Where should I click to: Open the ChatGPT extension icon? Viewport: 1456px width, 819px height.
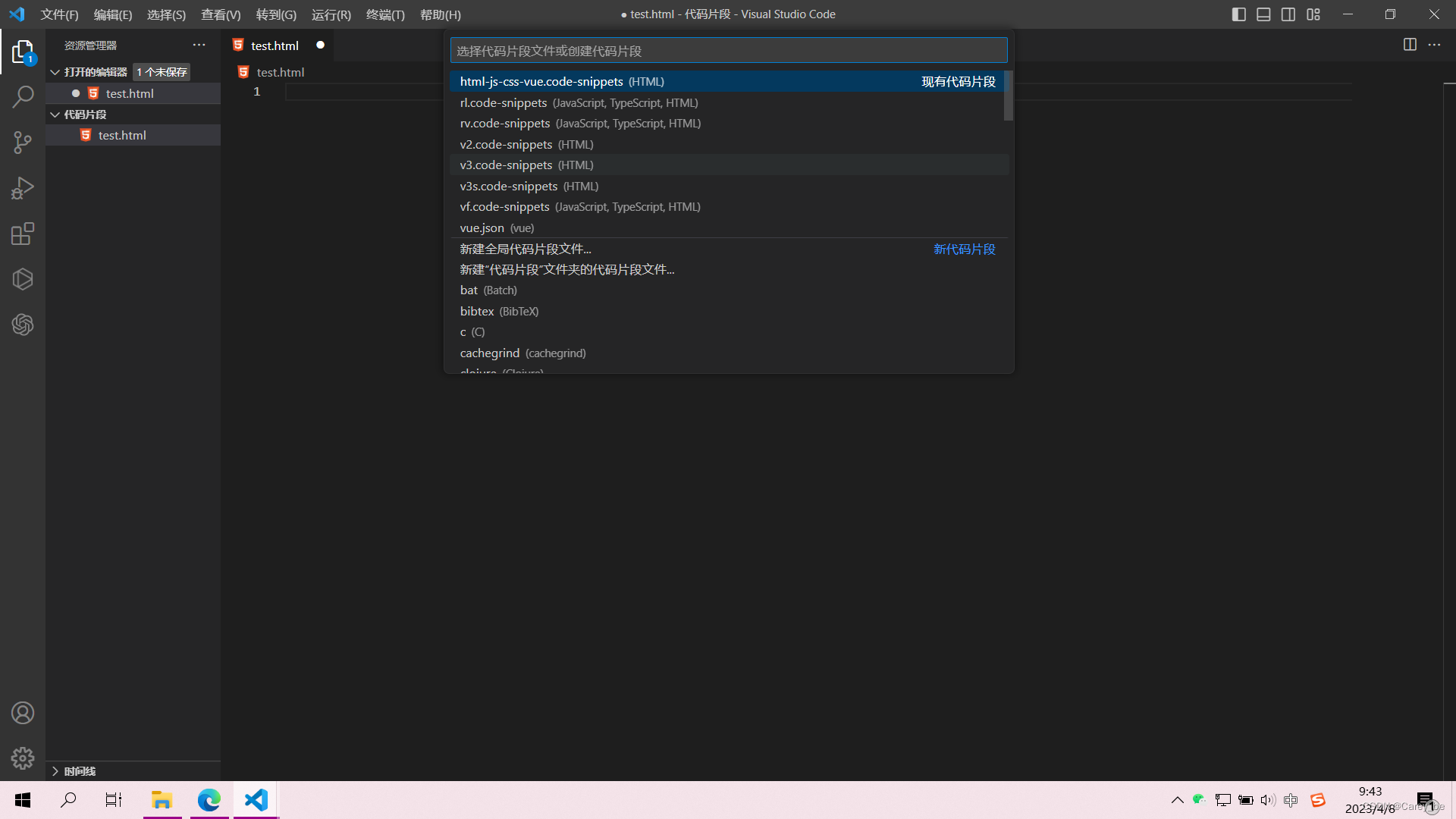23,325
